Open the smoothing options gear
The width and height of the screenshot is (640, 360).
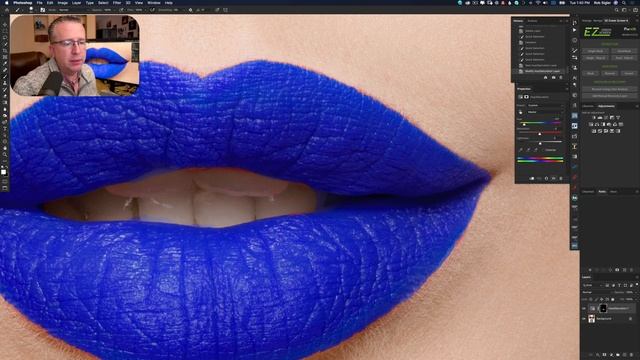190,10
